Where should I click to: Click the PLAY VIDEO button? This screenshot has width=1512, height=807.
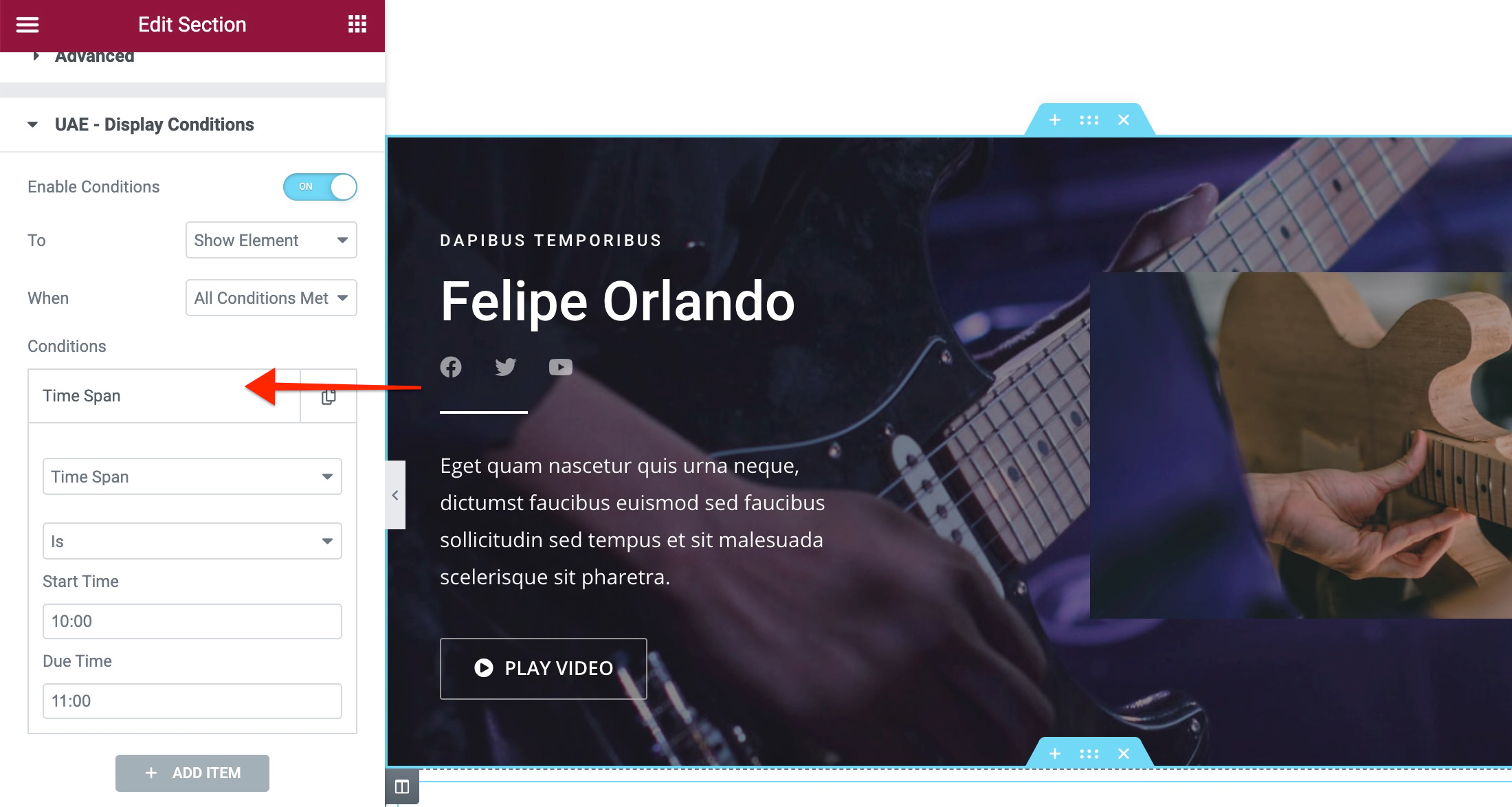coord(544,667)
